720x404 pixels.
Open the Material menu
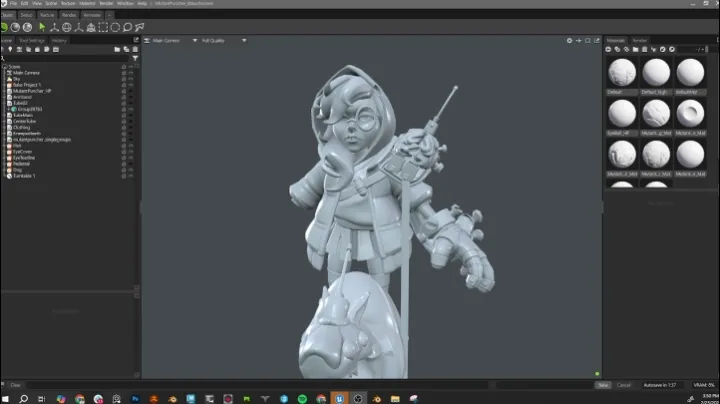point(87,3)
